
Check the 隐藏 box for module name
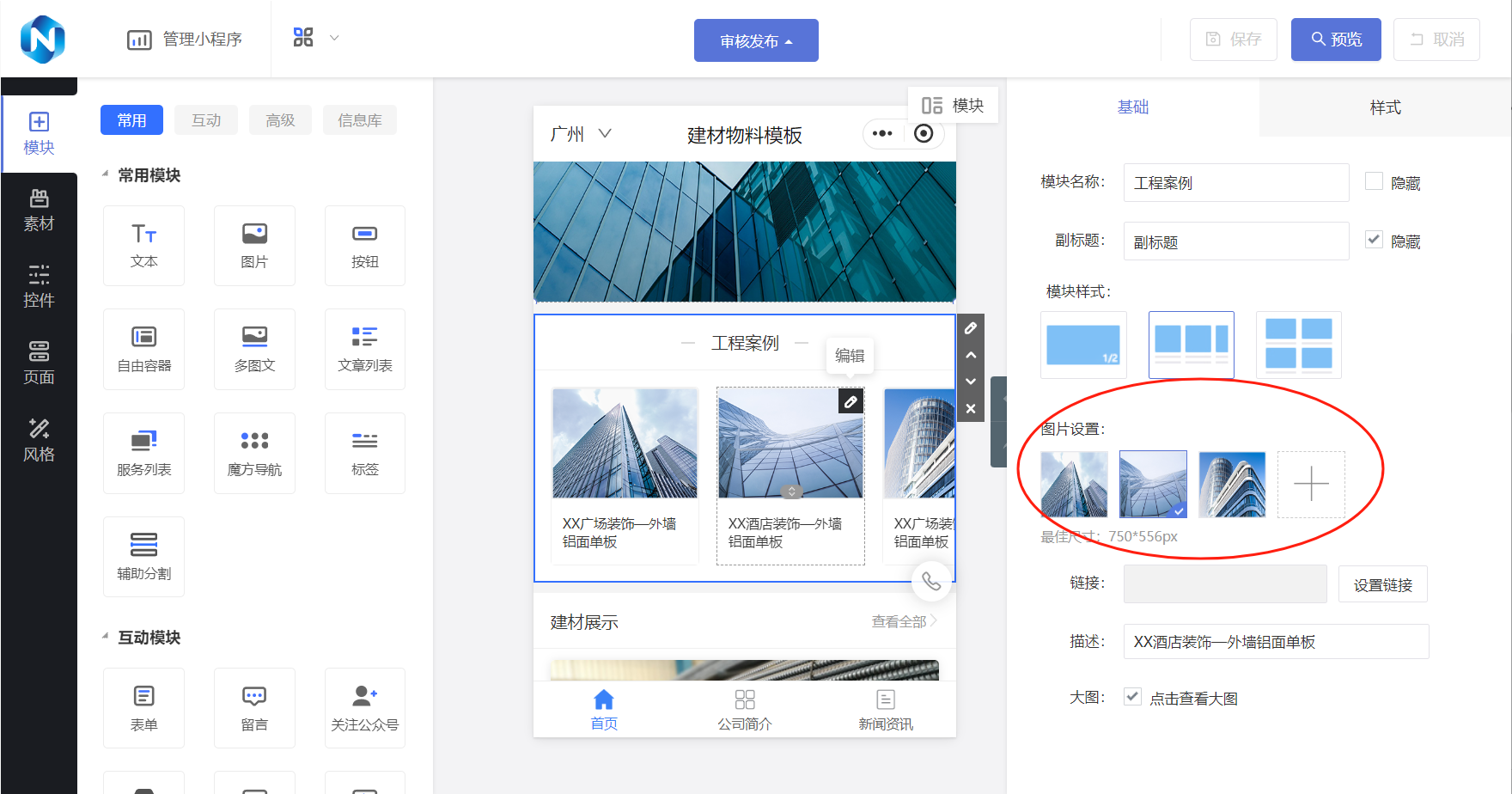pyautogui.click(x=1374, y=181)
